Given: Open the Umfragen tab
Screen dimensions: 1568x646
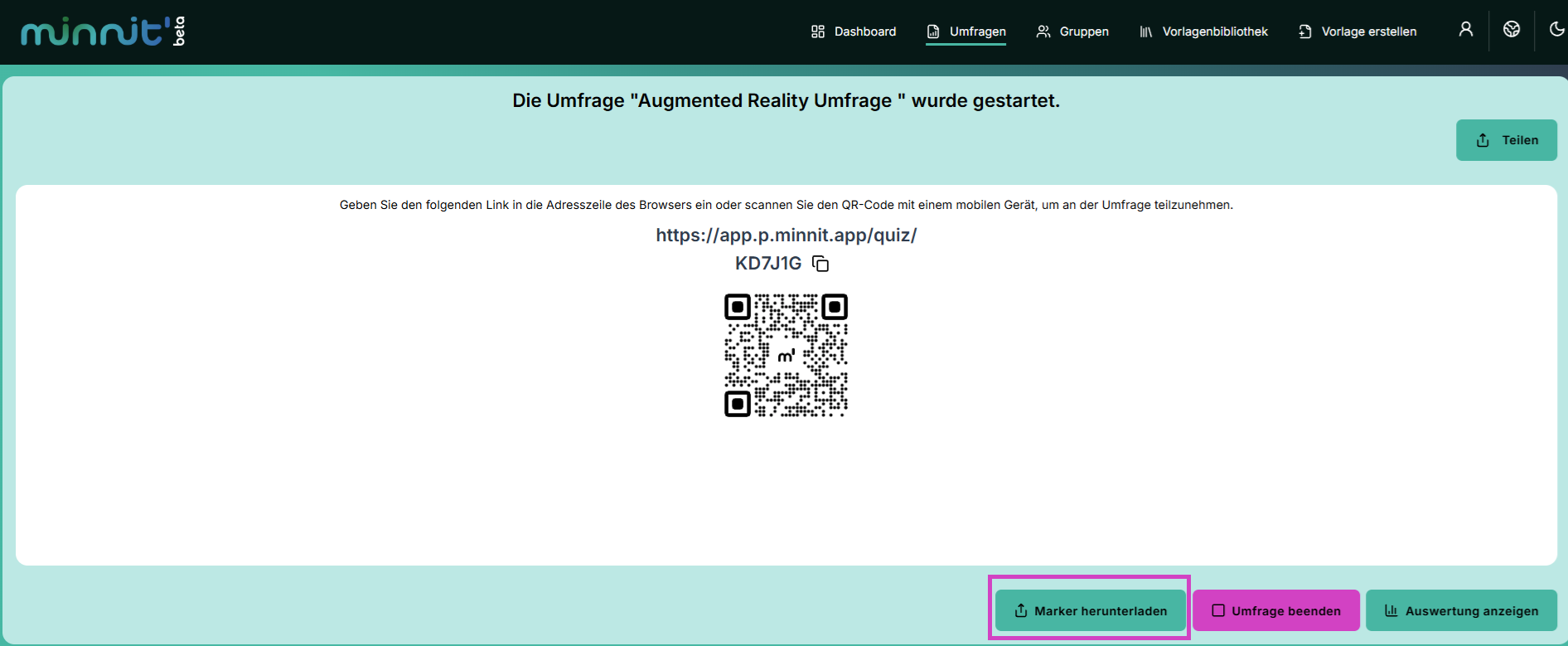Looking at the screenshot, I should coord(966,32).
